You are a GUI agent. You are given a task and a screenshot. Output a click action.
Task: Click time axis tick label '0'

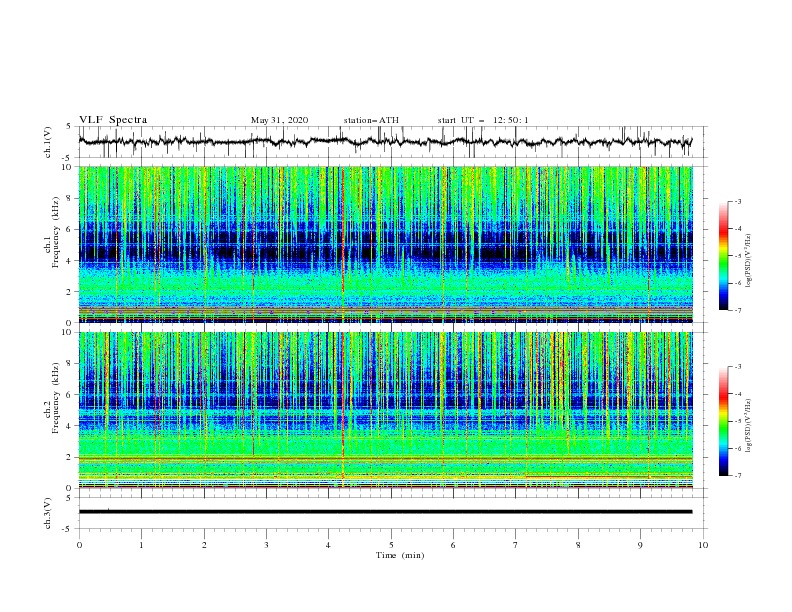pyautogui.click(x=79, y=545)
